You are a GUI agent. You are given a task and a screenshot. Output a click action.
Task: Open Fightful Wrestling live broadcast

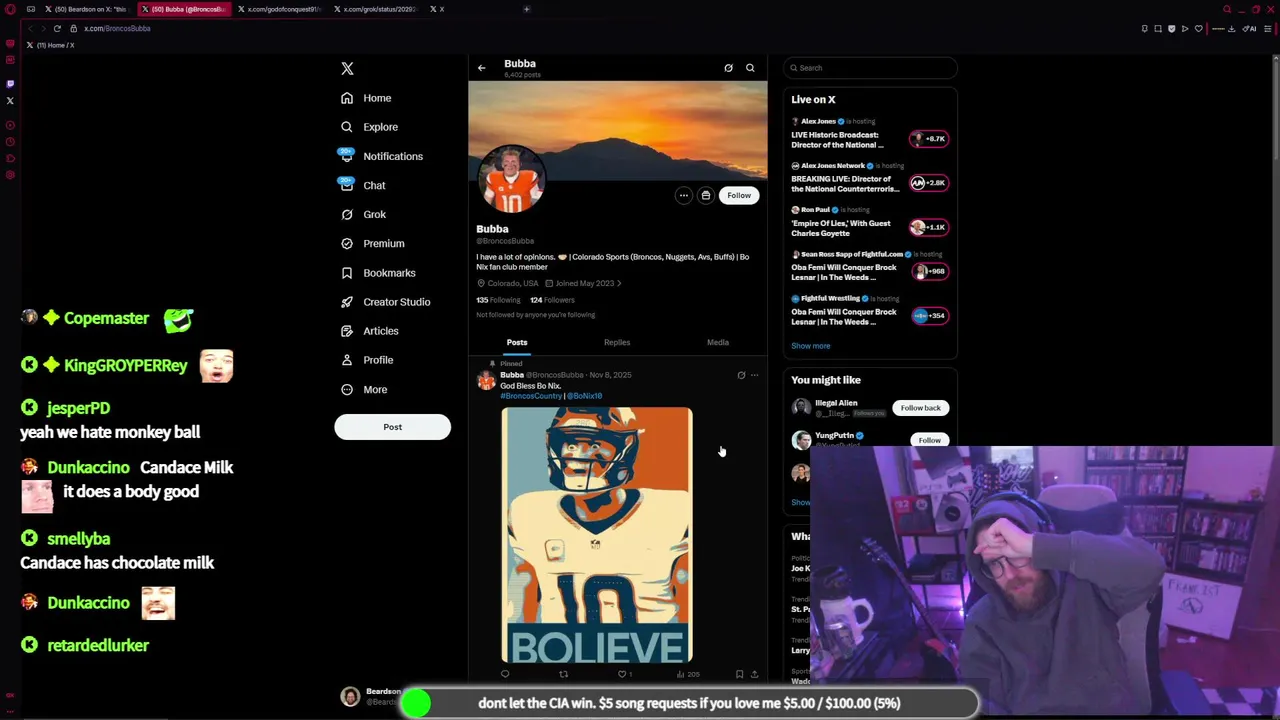click(870, 310)
